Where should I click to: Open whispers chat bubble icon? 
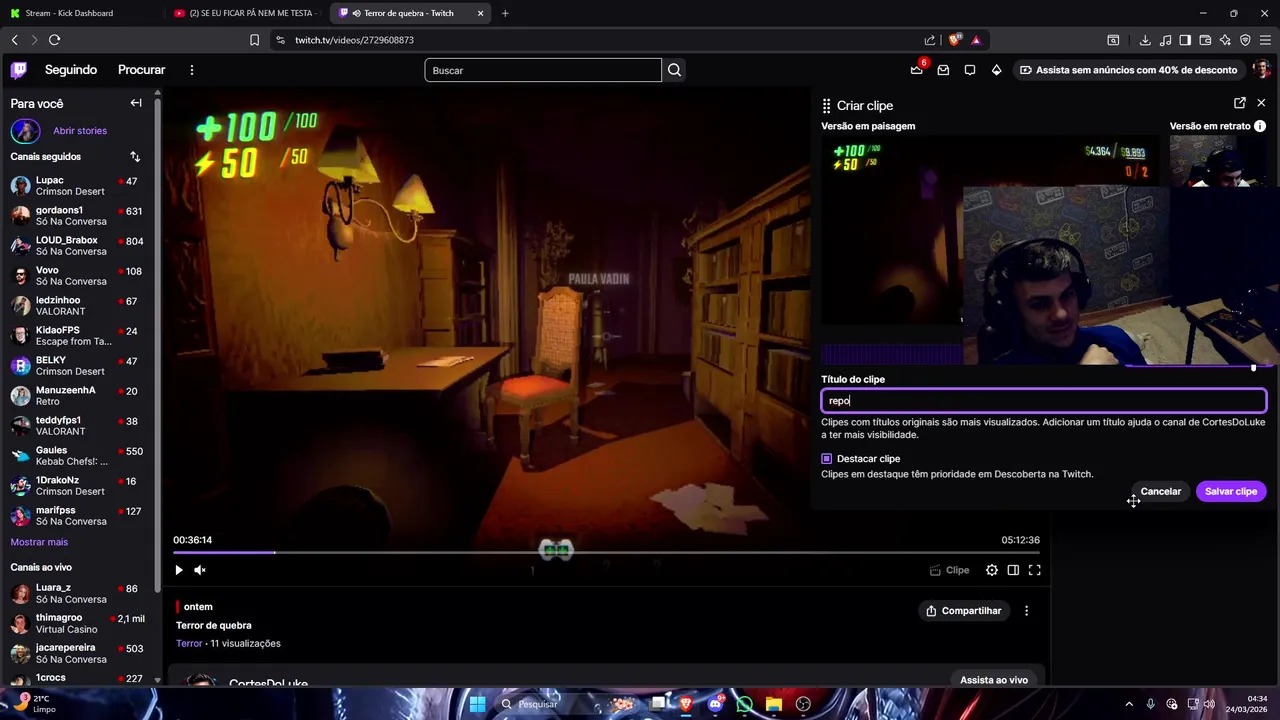tap(970, 70)
